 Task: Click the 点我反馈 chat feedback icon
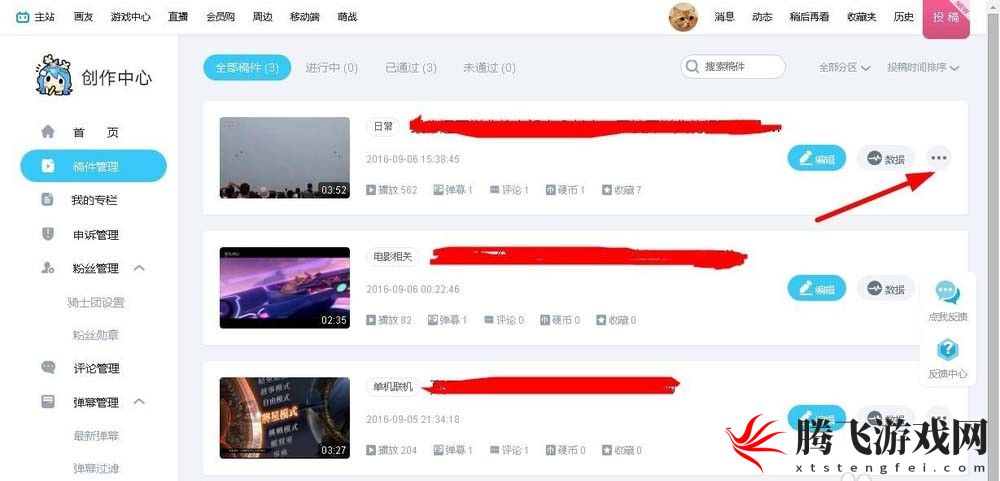click(x=948, y=293)
